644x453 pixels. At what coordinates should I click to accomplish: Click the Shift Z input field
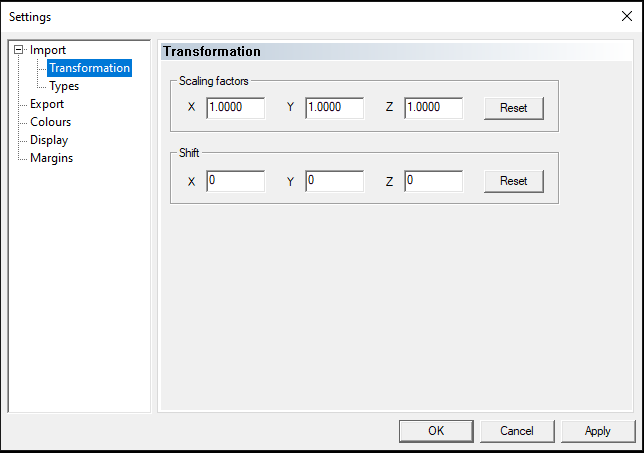(433, 181)
